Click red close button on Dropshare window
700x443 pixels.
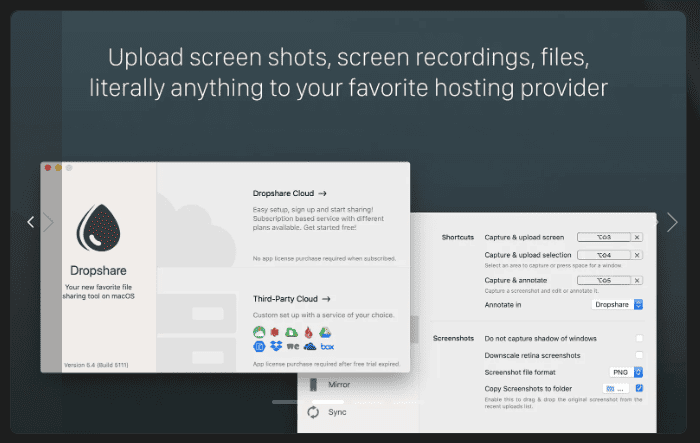pyautogui.click(x=48, y=168)
